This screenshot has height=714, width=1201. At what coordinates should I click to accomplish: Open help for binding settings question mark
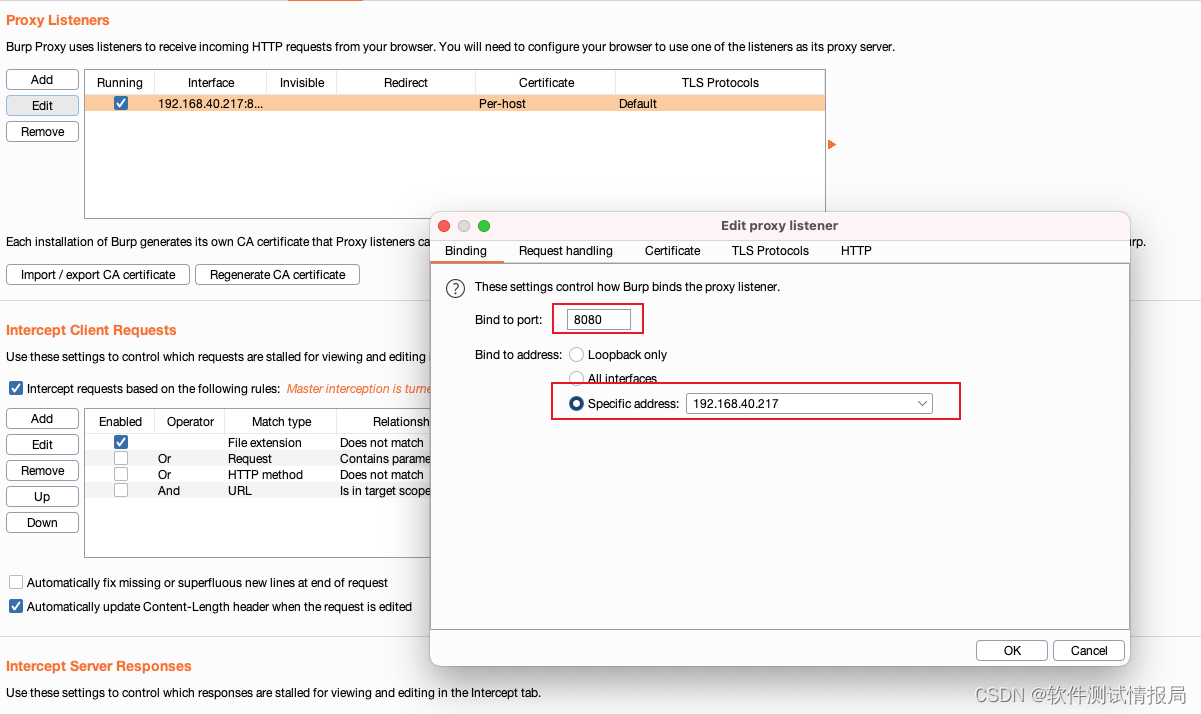coord(455,288)
